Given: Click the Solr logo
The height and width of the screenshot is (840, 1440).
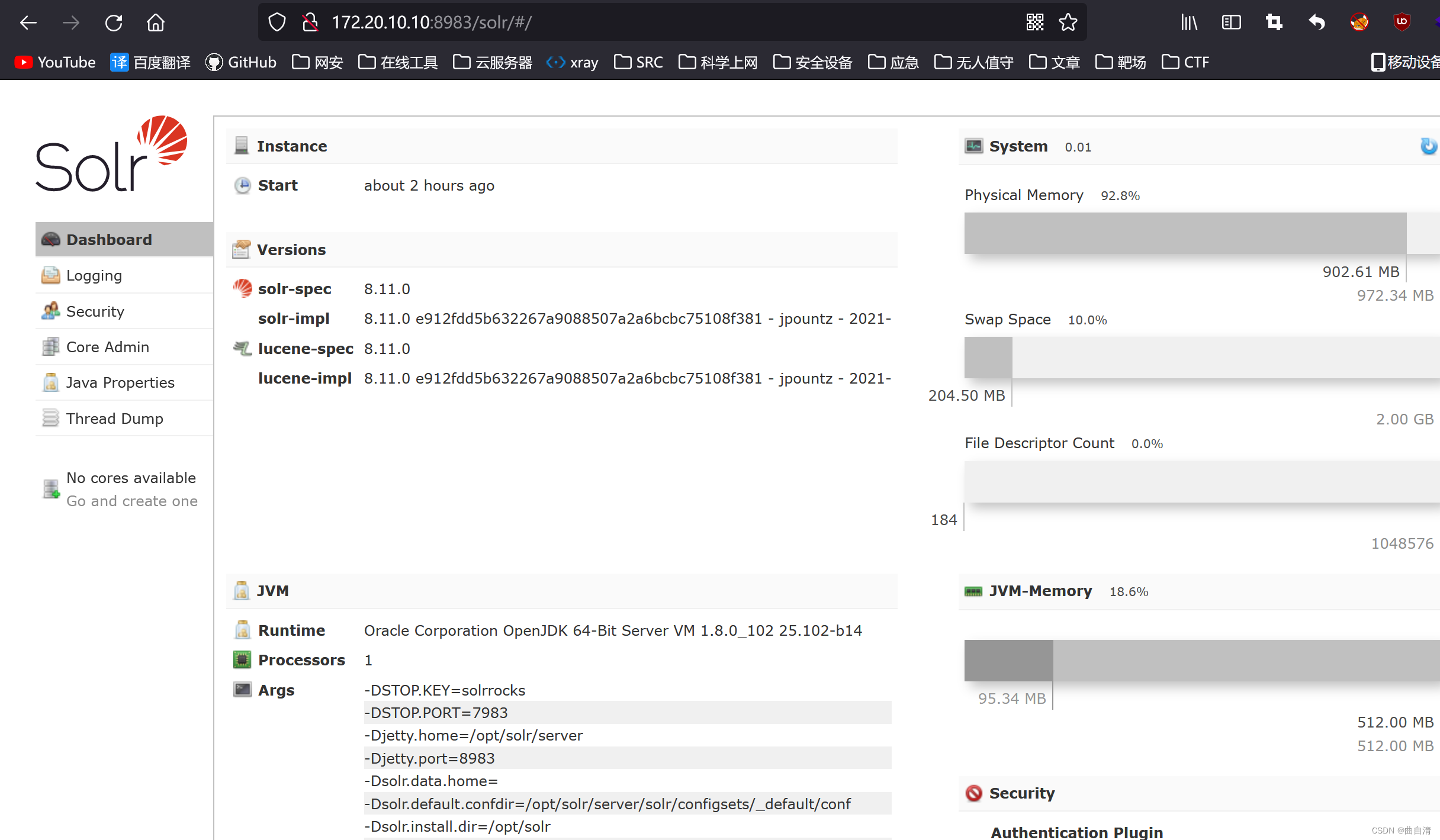Looking at the screenshot, I should pyautogui.click(x=111, y=154).
